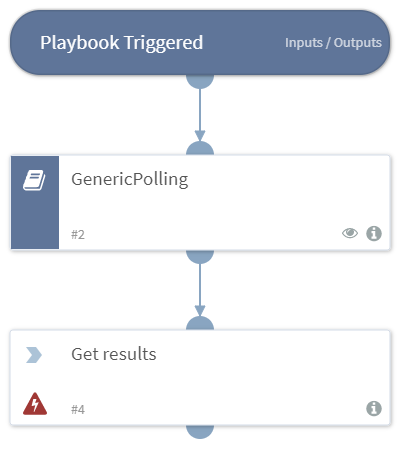Image resolution: width=400 pixels, height=449 pixels.
Task: Open info icon on GenericPolling task
Action: pos(374,233)
